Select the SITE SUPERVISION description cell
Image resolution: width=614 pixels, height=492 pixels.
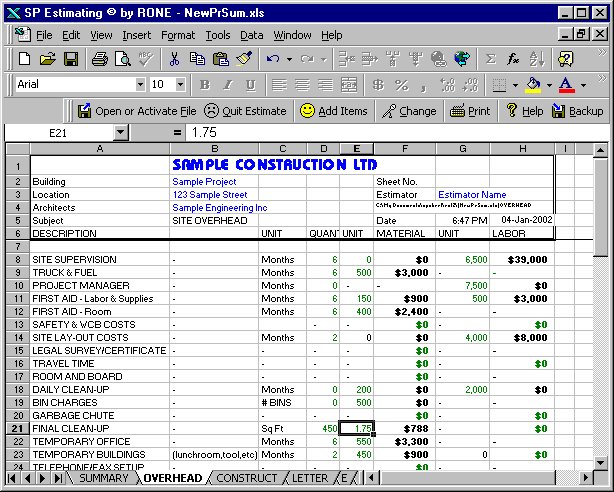(99, 259)
